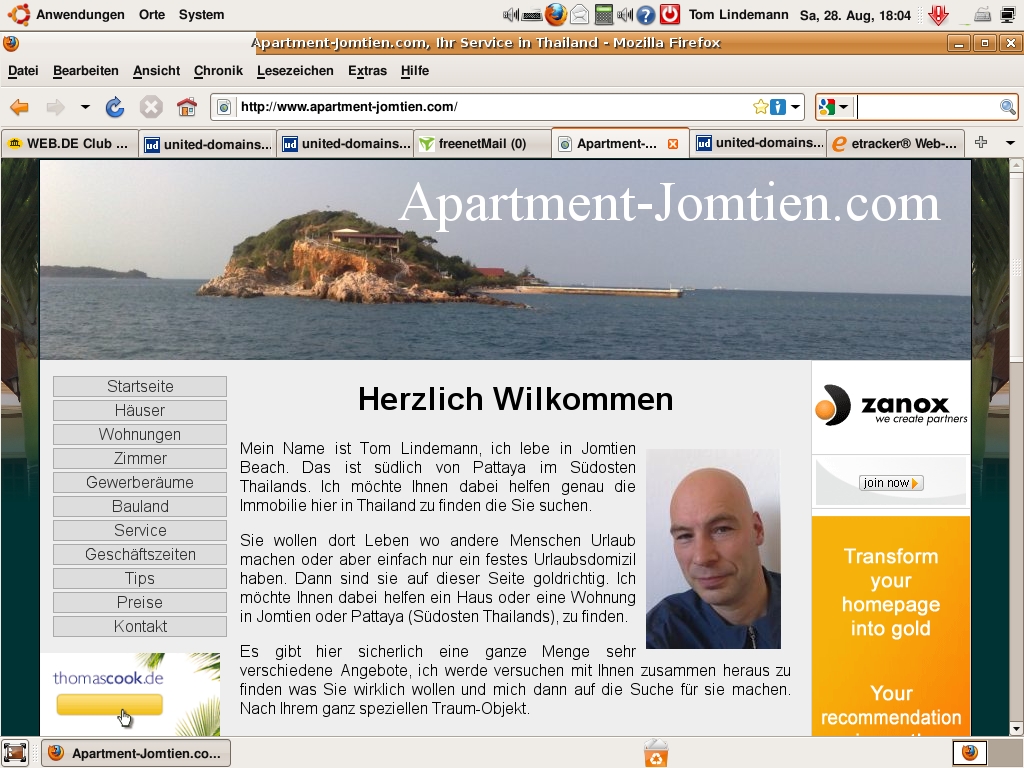Open the Hilfe menu

pos(415,71)
